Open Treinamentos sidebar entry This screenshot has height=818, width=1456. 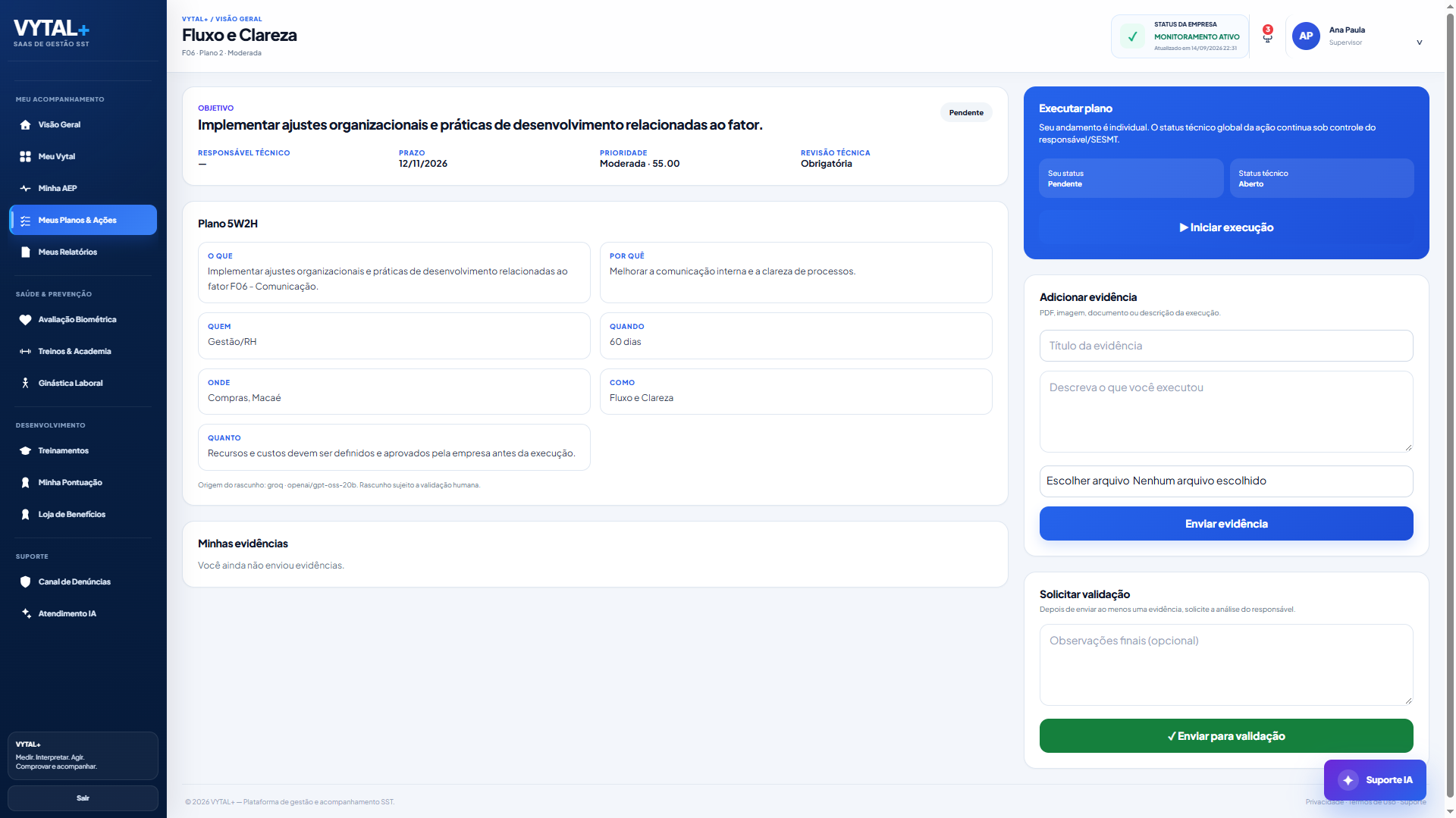[x=83, y=451]
